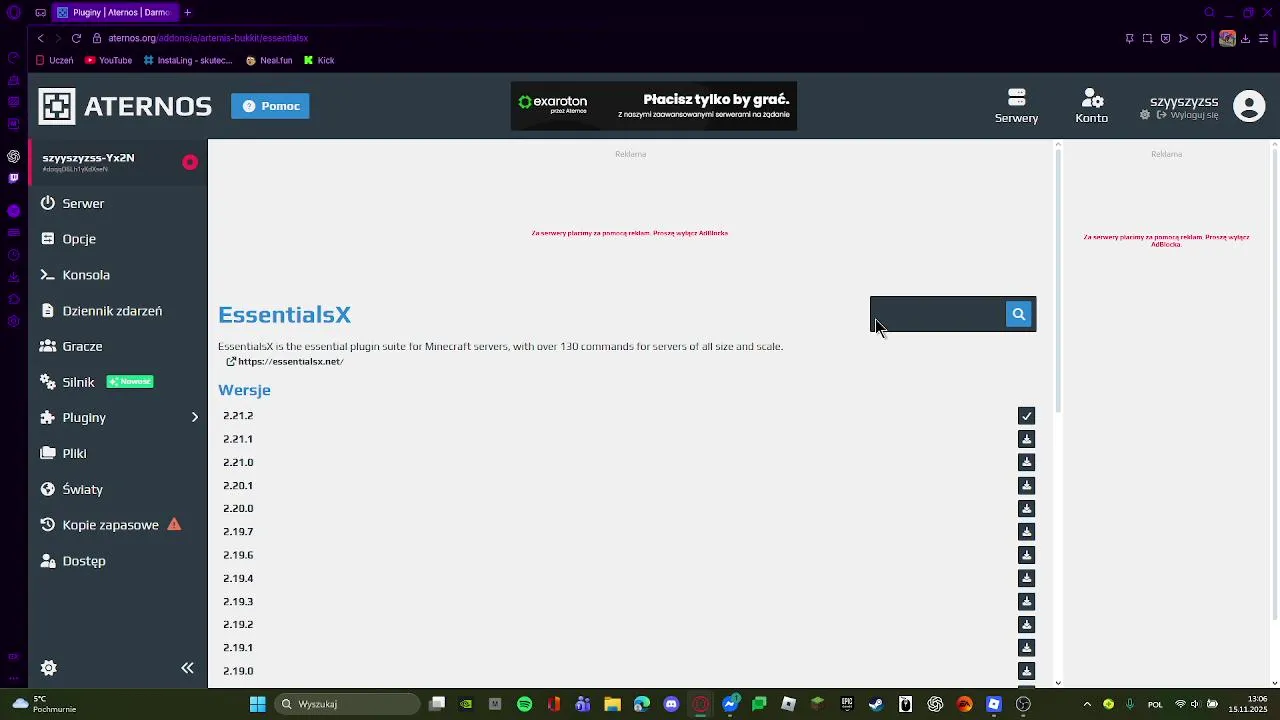1280x720 pixels.
Task: Download EssentialsX version 2.19.6
Action: pos(1026,555)
